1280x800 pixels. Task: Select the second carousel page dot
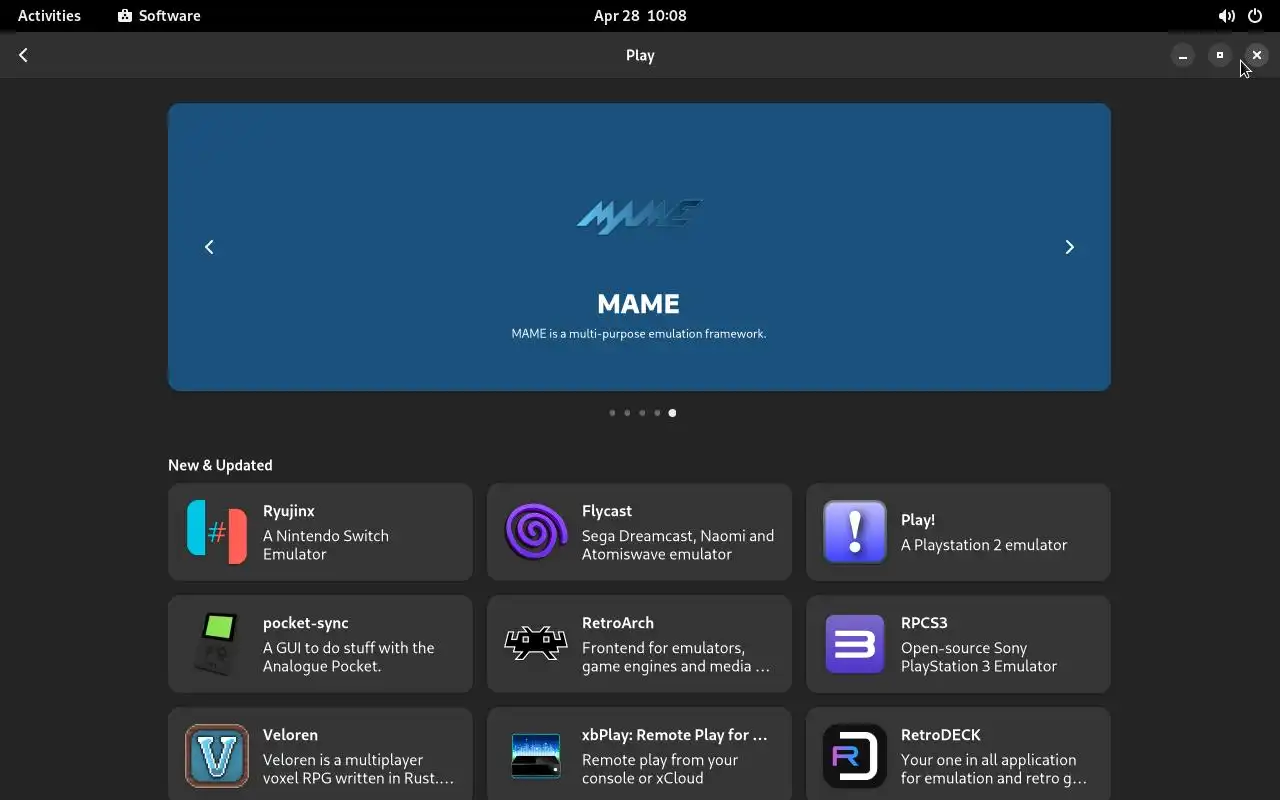click(627, 413)
